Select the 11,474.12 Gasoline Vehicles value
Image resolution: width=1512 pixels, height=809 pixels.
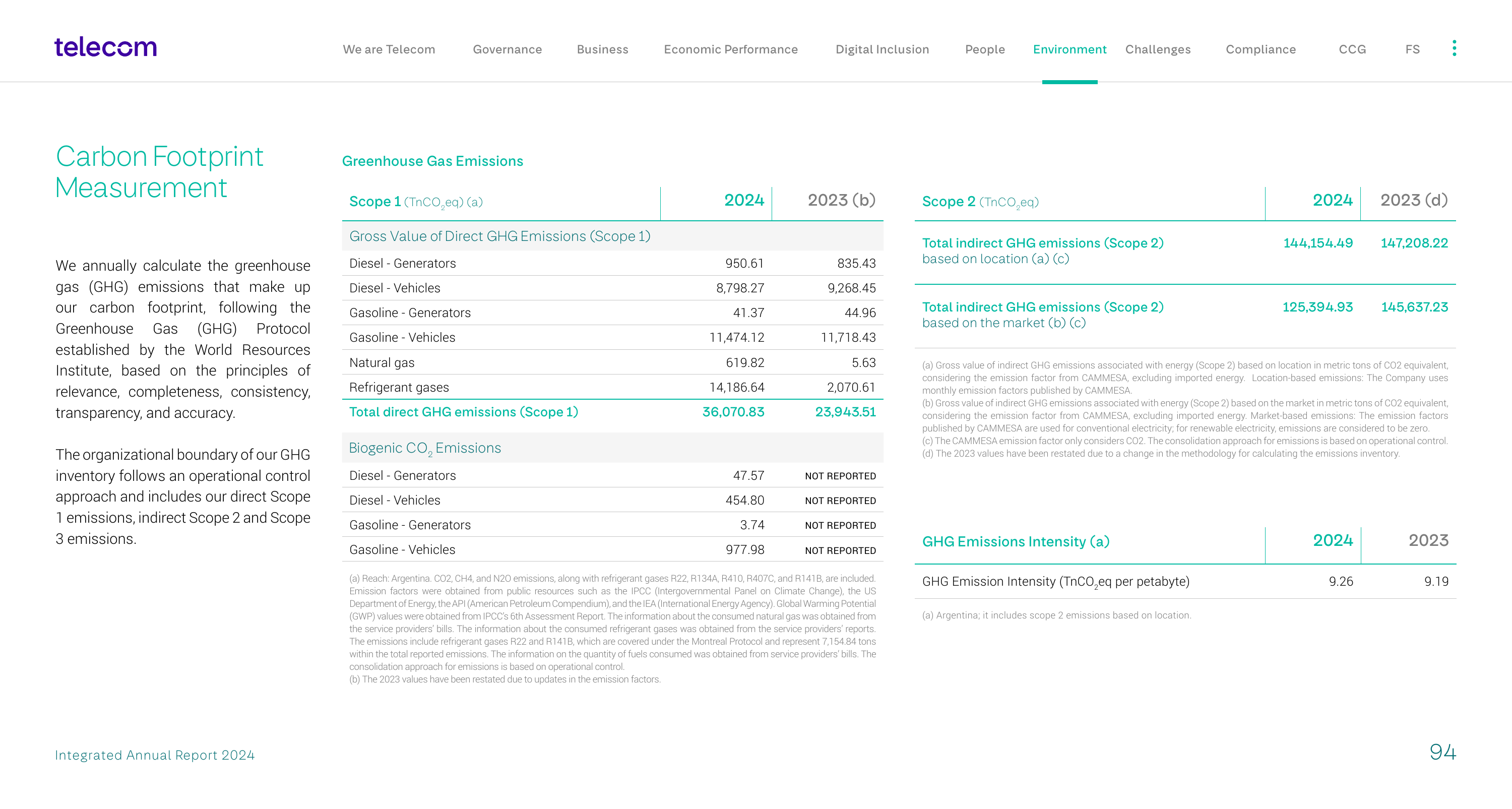coord(737,337)
